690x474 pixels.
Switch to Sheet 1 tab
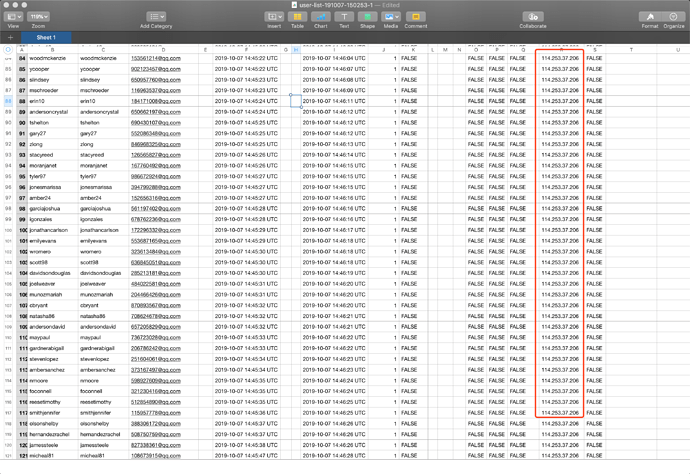tap(46, 37)
